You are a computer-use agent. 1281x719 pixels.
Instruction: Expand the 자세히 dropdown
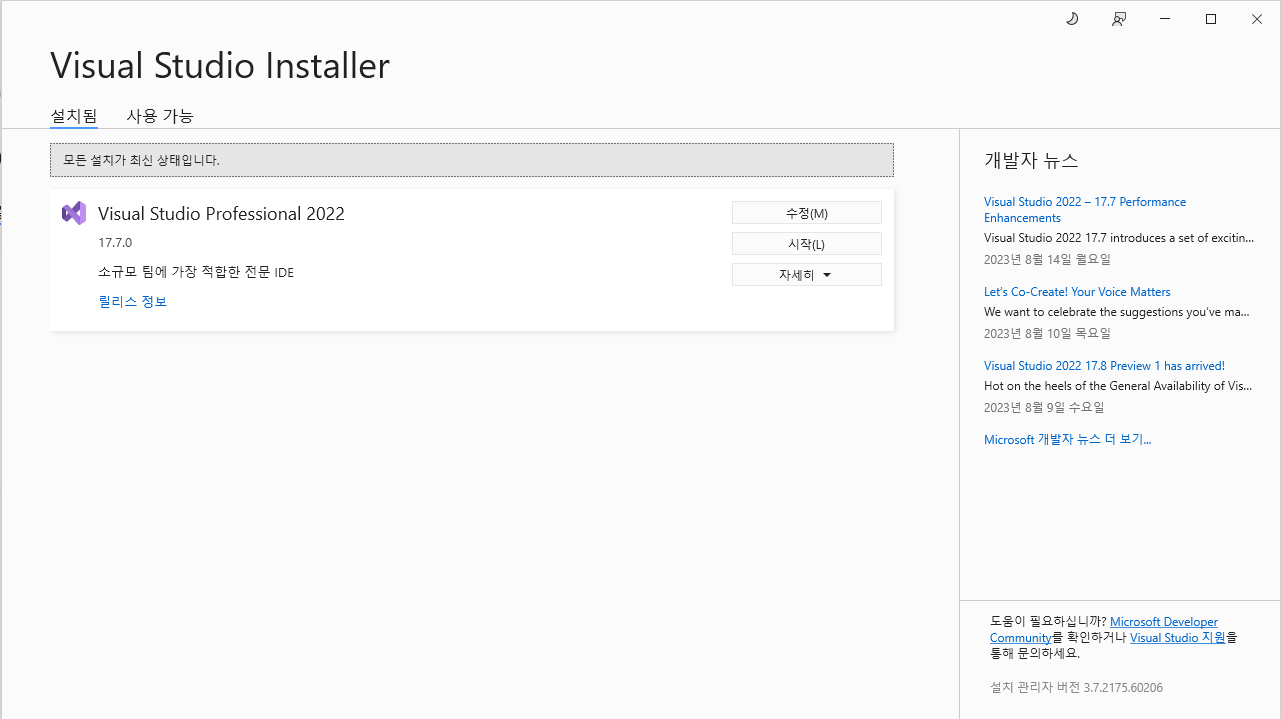click(807, 274)
